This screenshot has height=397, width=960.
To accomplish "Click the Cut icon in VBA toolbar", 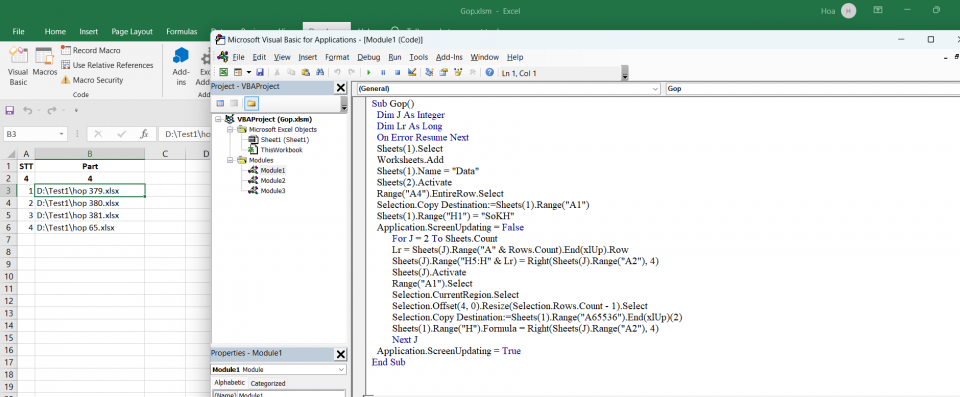I will point(277,72).
